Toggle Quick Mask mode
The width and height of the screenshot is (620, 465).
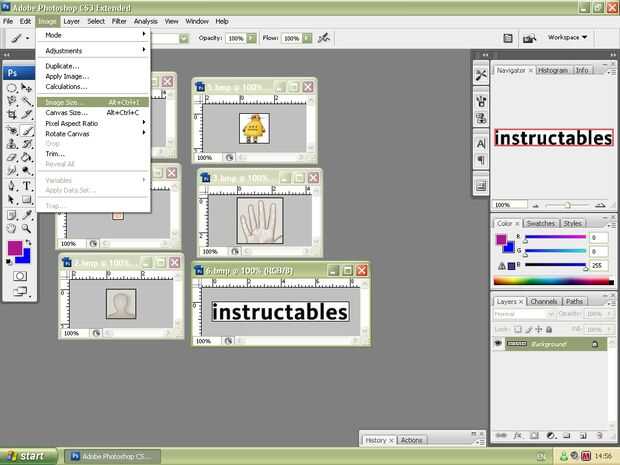point(20,276)
